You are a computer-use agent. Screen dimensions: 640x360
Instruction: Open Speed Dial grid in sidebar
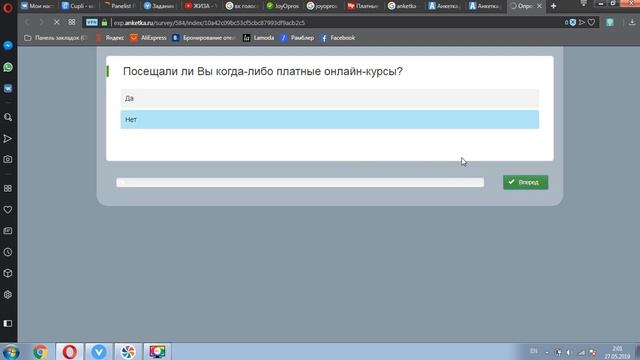click(8, 189)
